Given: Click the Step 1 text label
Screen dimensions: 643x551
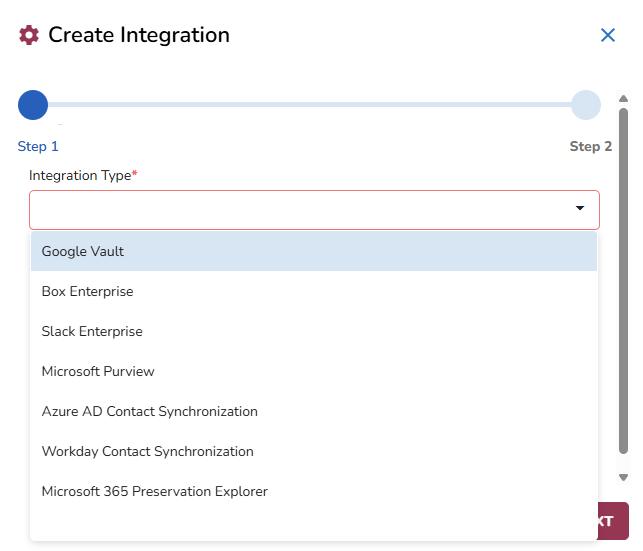Looking at the screenshot, I should 38,147.
